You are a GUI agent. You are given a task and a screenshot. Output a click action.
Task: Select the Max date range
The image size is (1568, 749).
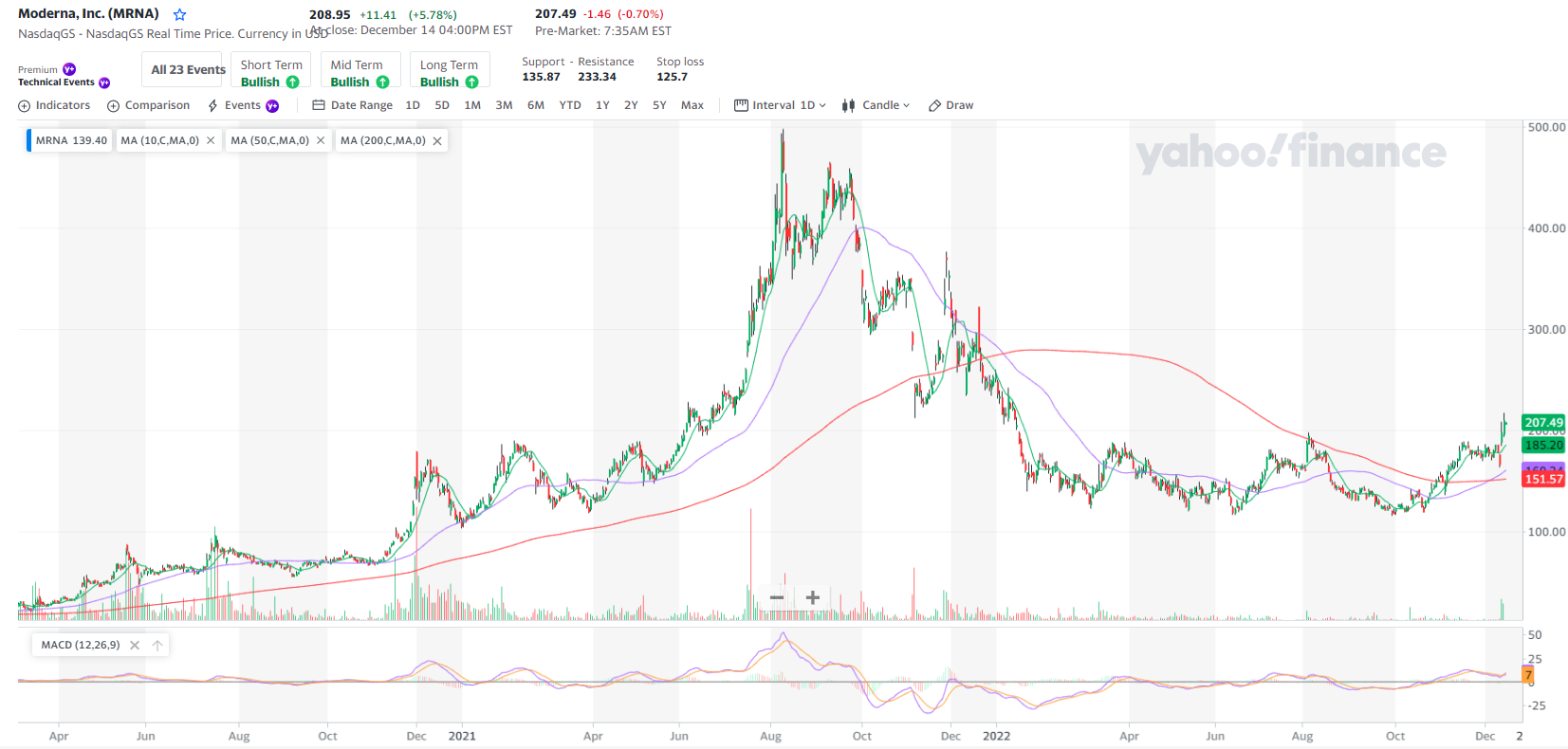click(692, 105)
